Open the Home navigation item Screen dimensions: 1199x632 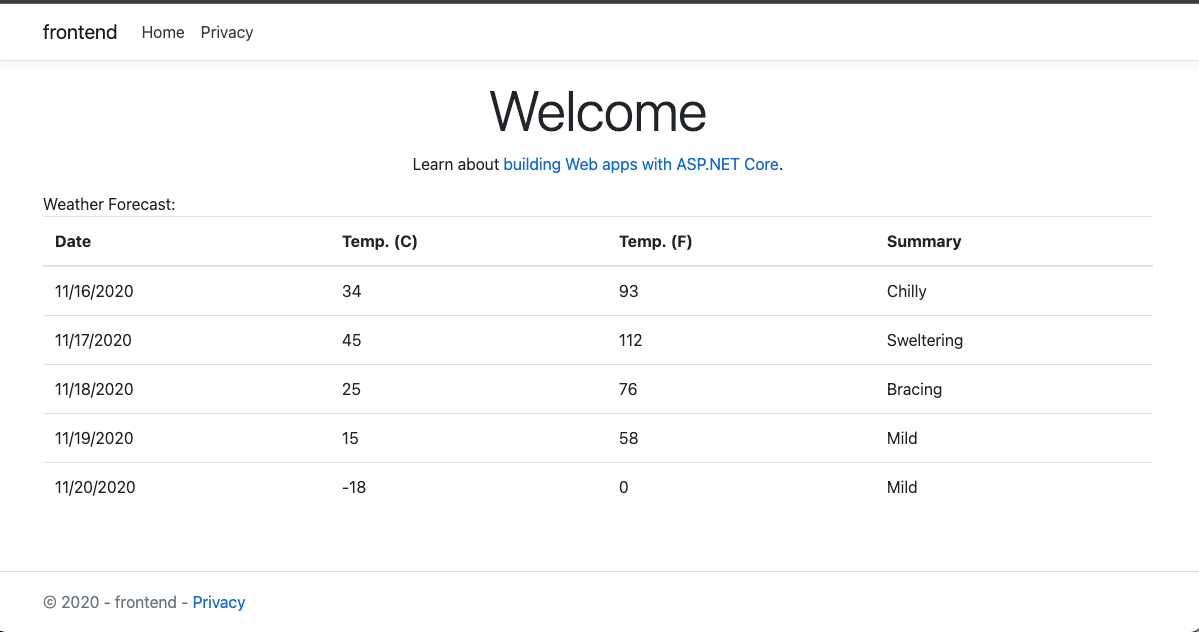[163, 32]
